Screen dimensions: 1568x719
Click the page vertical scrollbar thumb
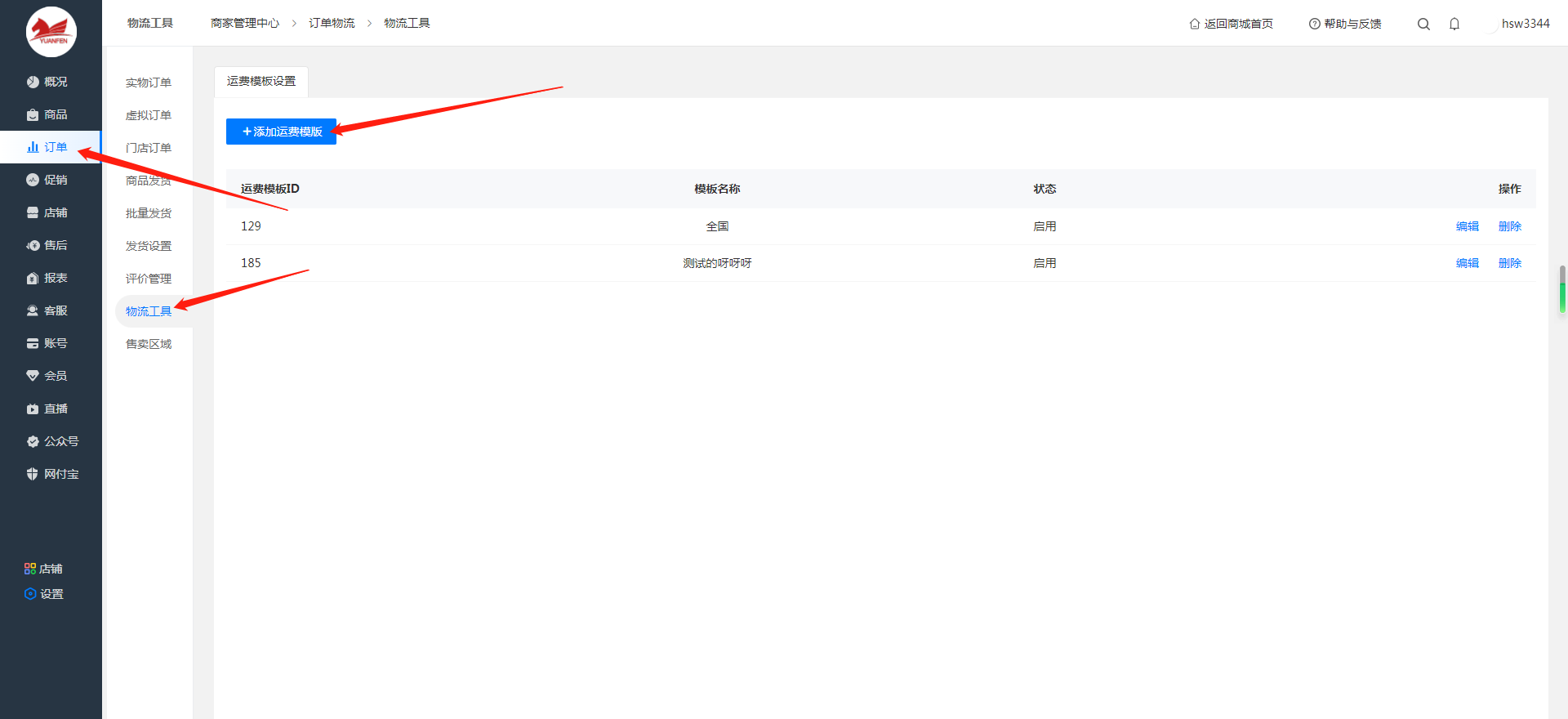[1562, 289]
